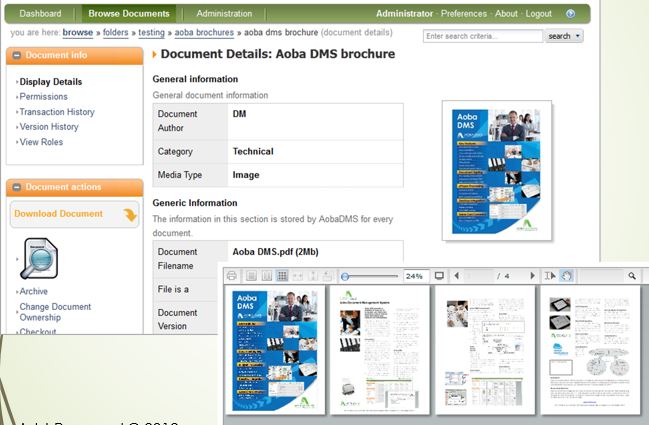This screenshot has width=649, height=425.
Task: Go to previous page arrow
Action: [457, 276]
